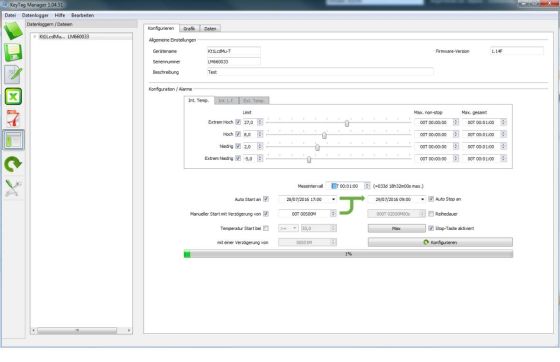Click the Max button
560x362 pixels.
[396, 228]
